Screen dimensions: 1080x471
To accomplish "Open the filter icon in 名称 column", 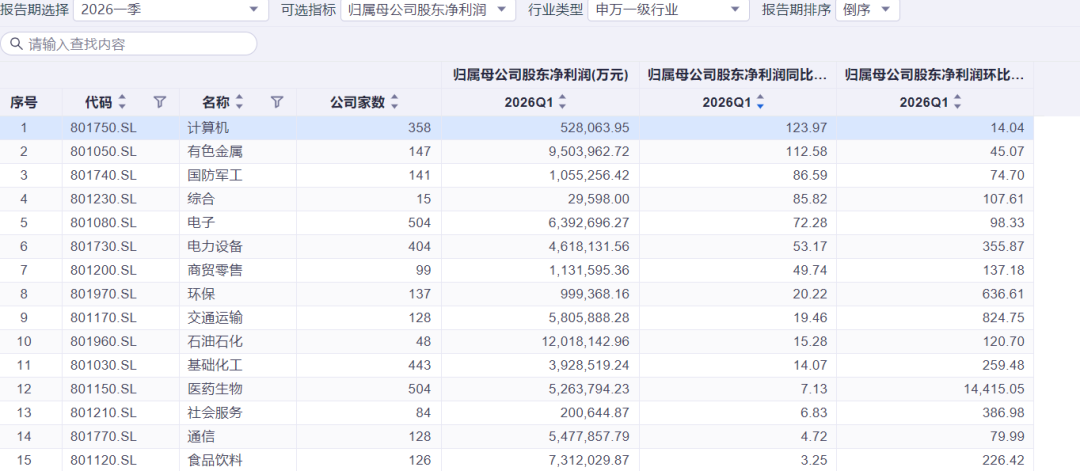I will 277,103.
